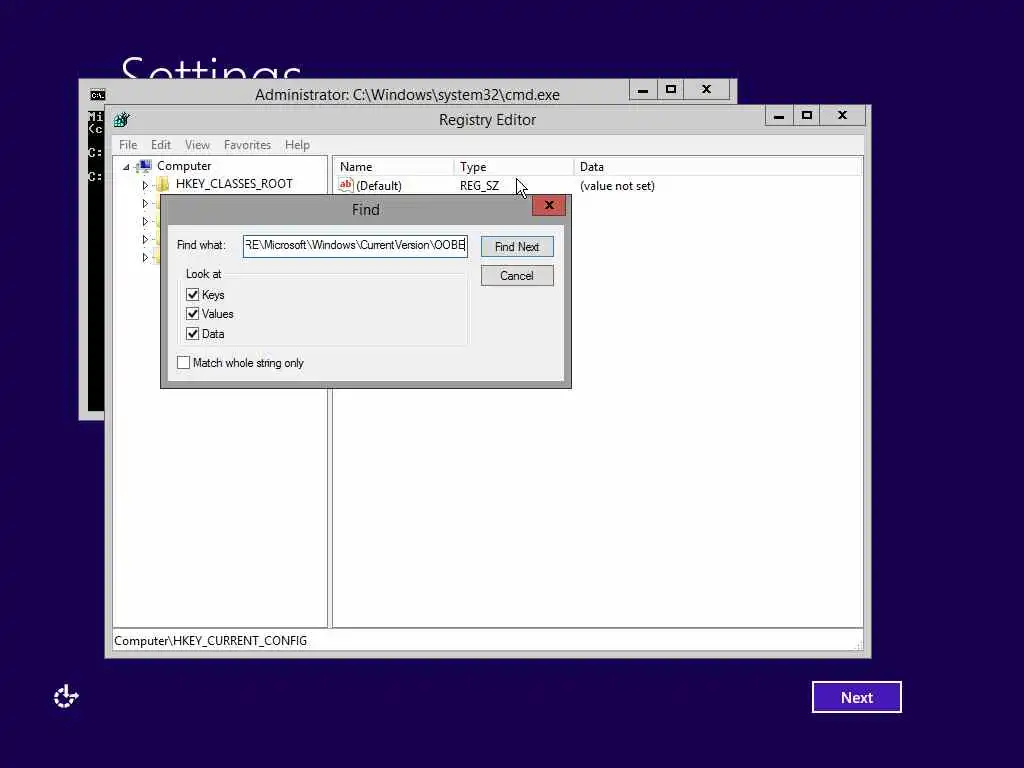Viewport: 1024px width, 768px height.
Task: Uncheck the Data checkbox
Action: pos(192,334)
